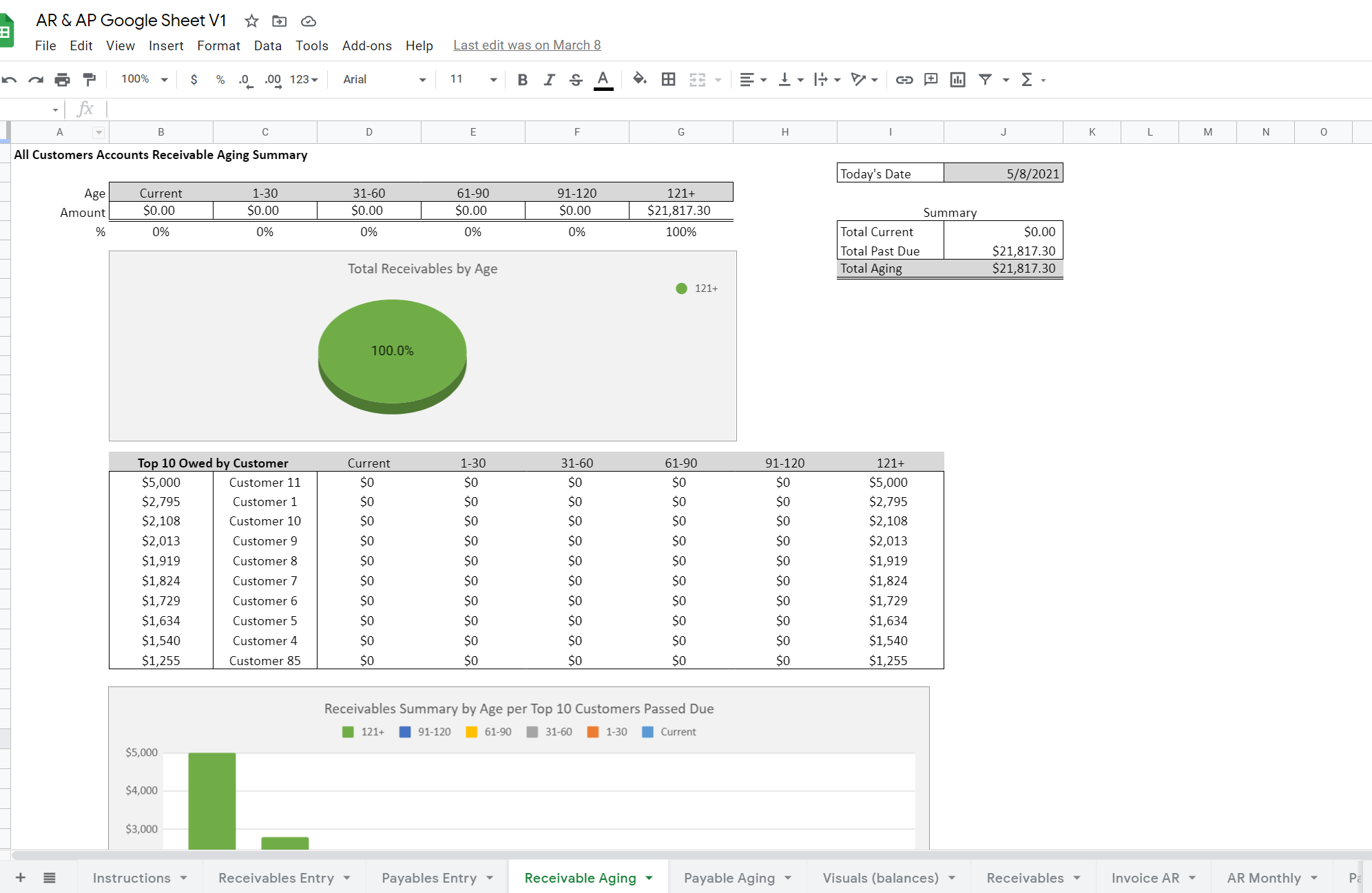Open the borders menu

pyautogui.click(x=668, y=79)
